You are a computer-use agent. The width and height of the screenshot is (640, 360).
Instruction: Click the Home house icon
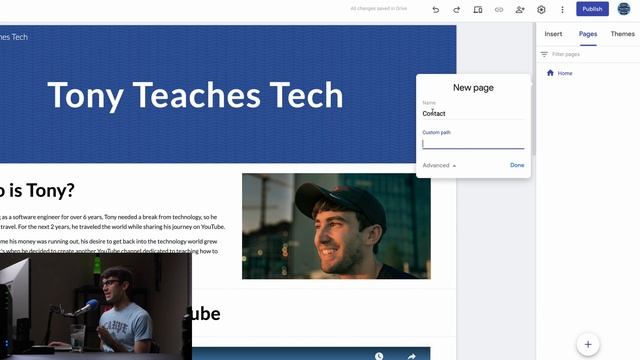point(550,73)
